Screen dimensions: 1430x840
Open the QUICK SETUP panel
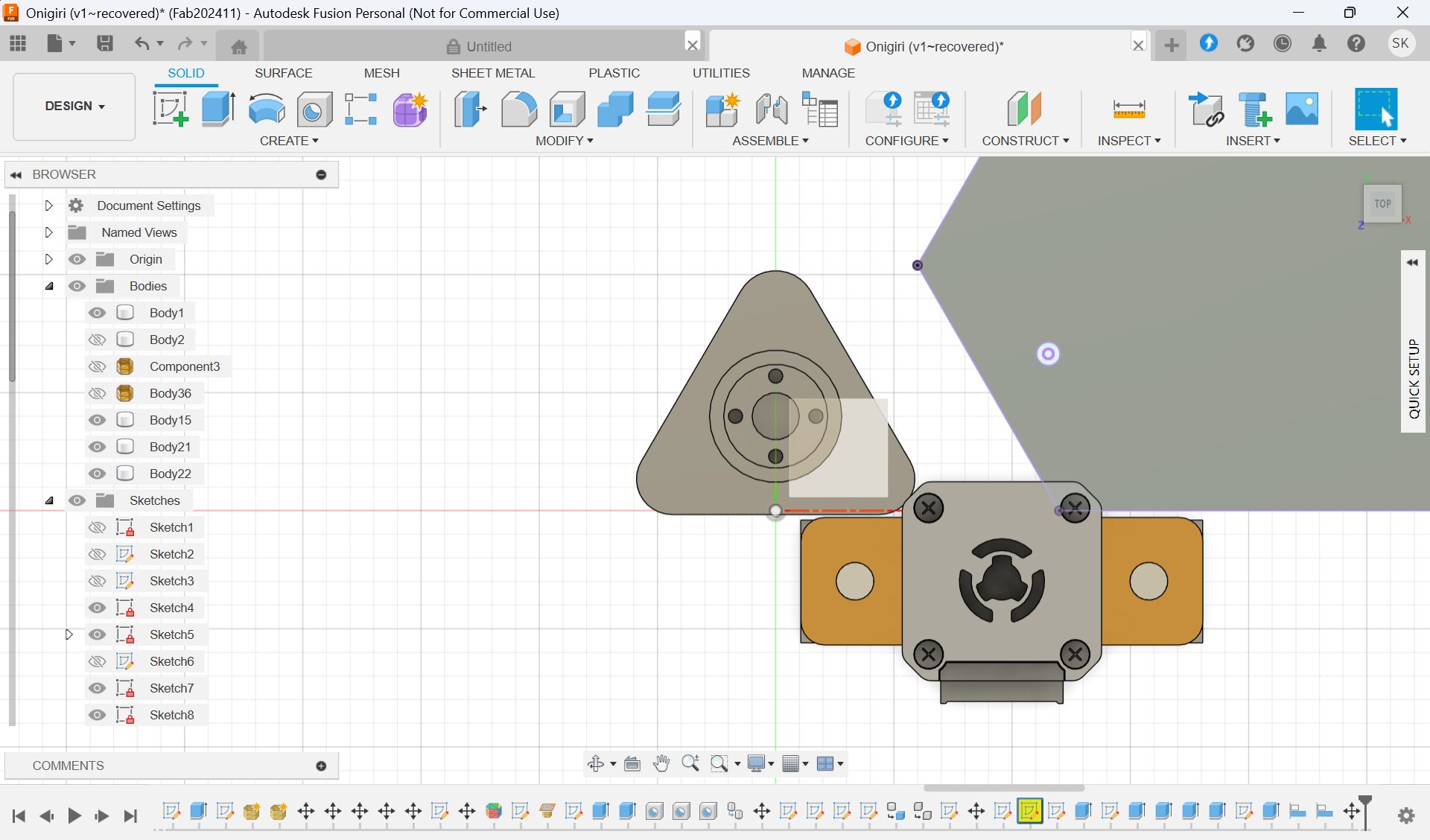pyautogui.click(x=1413, y=343)
